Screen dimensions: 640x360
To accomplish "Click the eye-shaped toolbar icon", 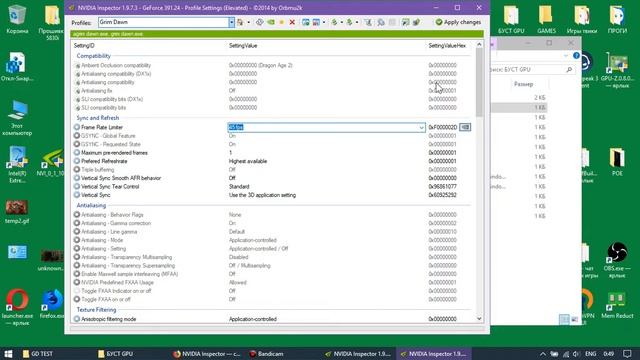I will tap(259, 22).
